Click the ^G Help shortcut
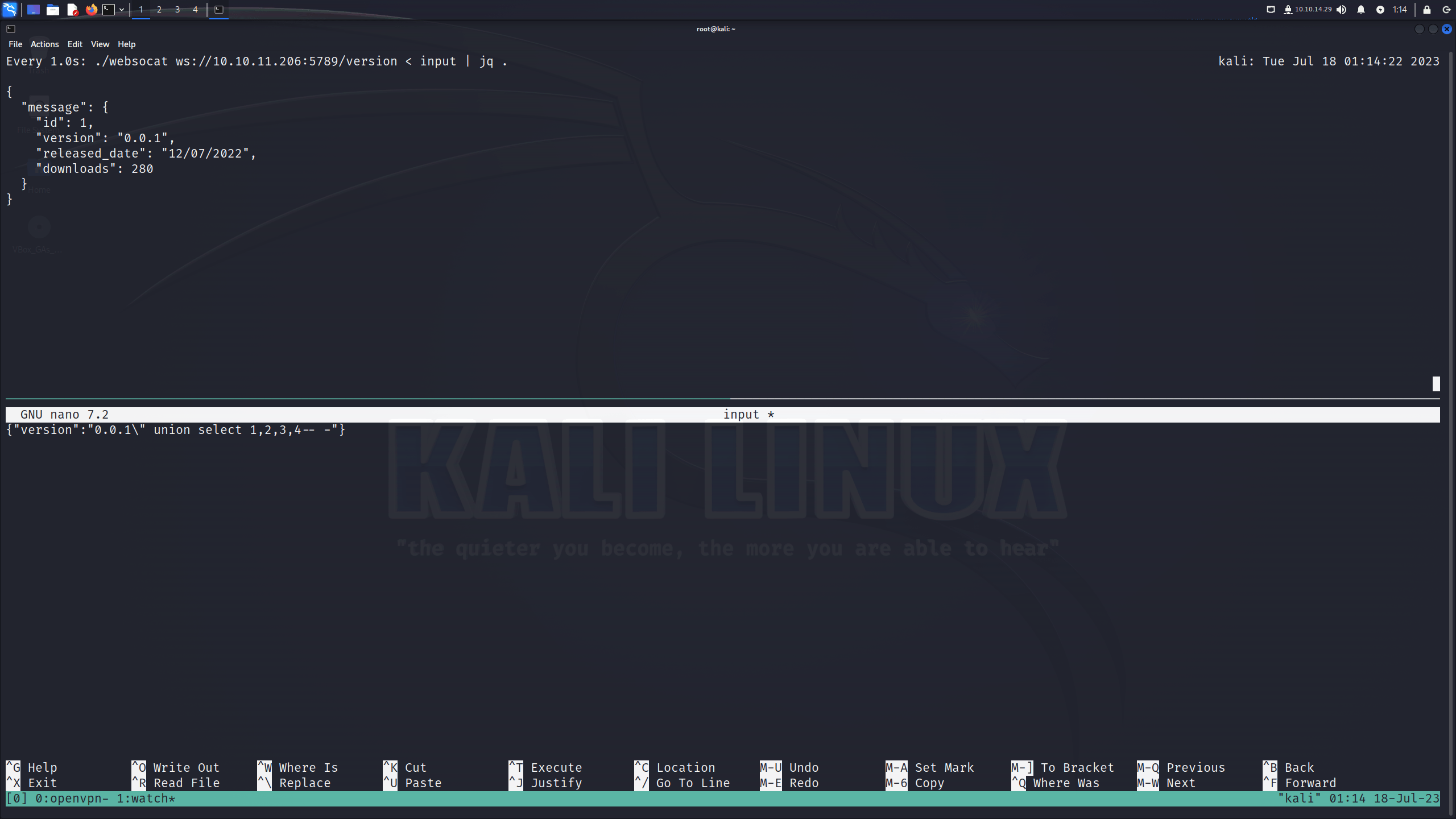 [x=31, y=768]
